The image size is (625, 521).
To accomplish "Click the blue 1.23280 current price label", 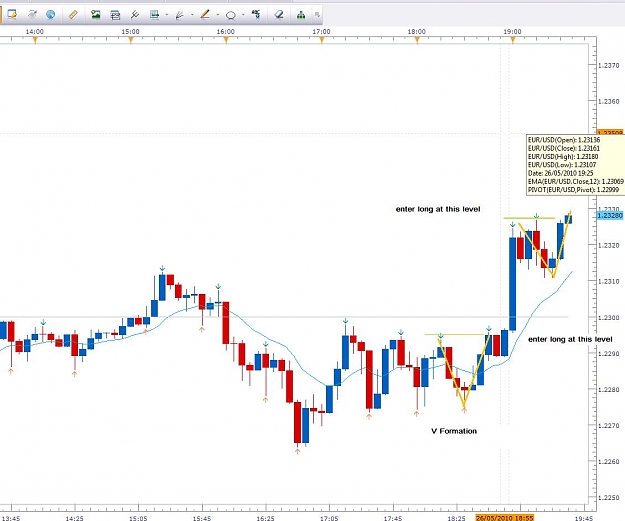I will point(610,215).
